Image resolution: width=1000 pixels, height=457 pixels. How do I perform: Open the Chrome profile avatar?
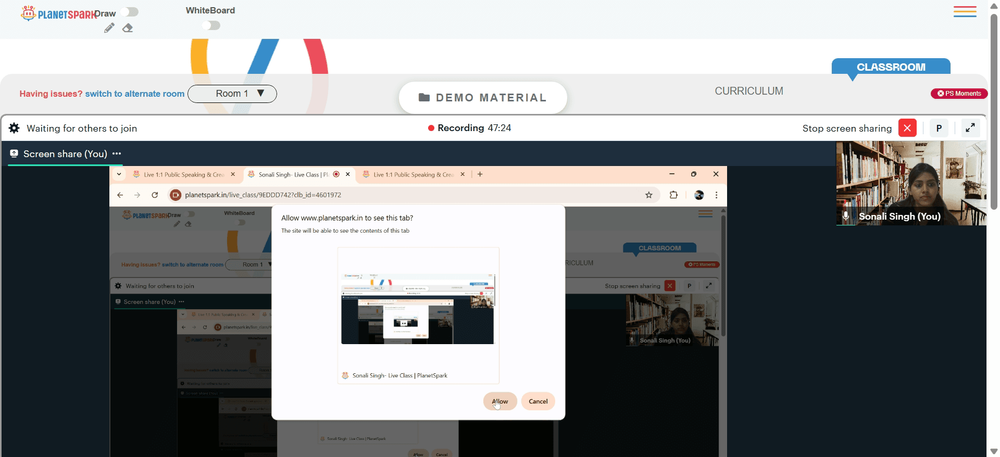click(699, 195)
